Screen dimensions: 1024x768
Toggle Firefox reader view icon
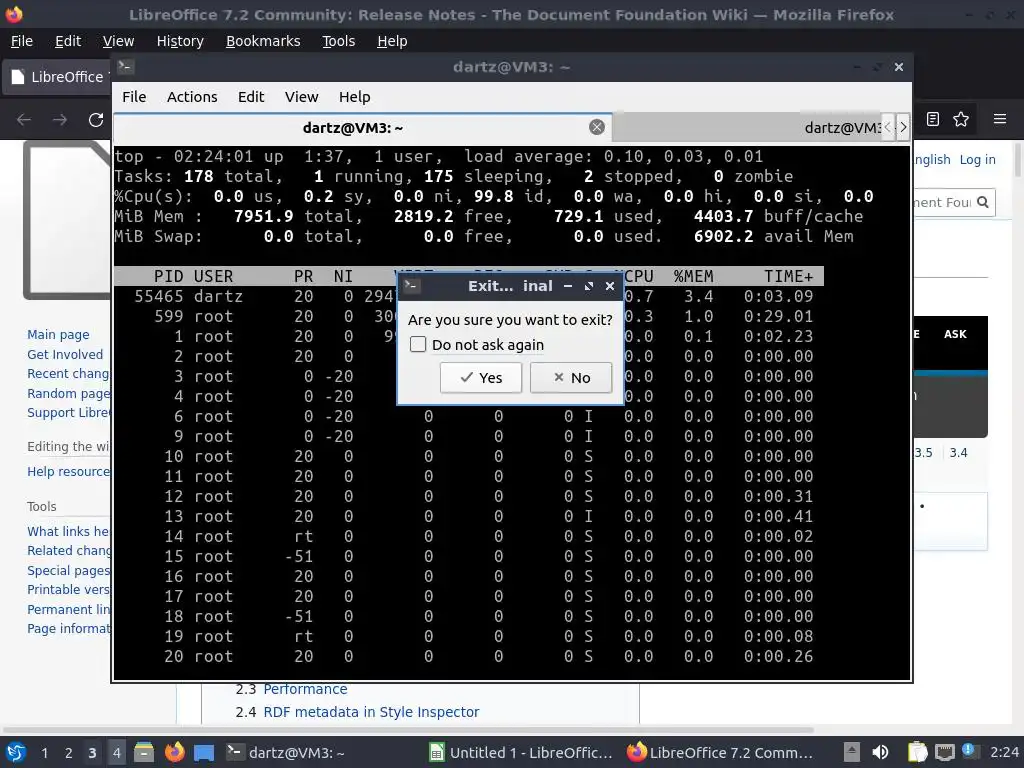tap(933, 119)
